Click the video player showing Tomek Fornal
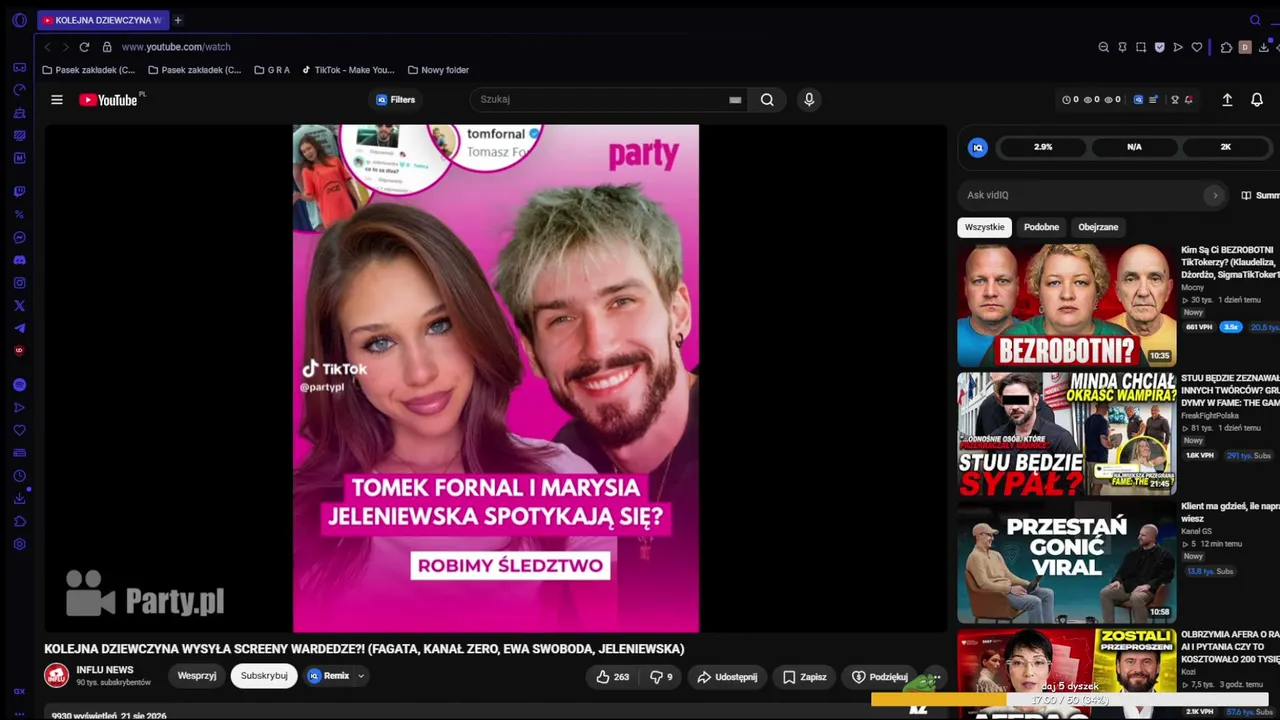 click(496, 378)
